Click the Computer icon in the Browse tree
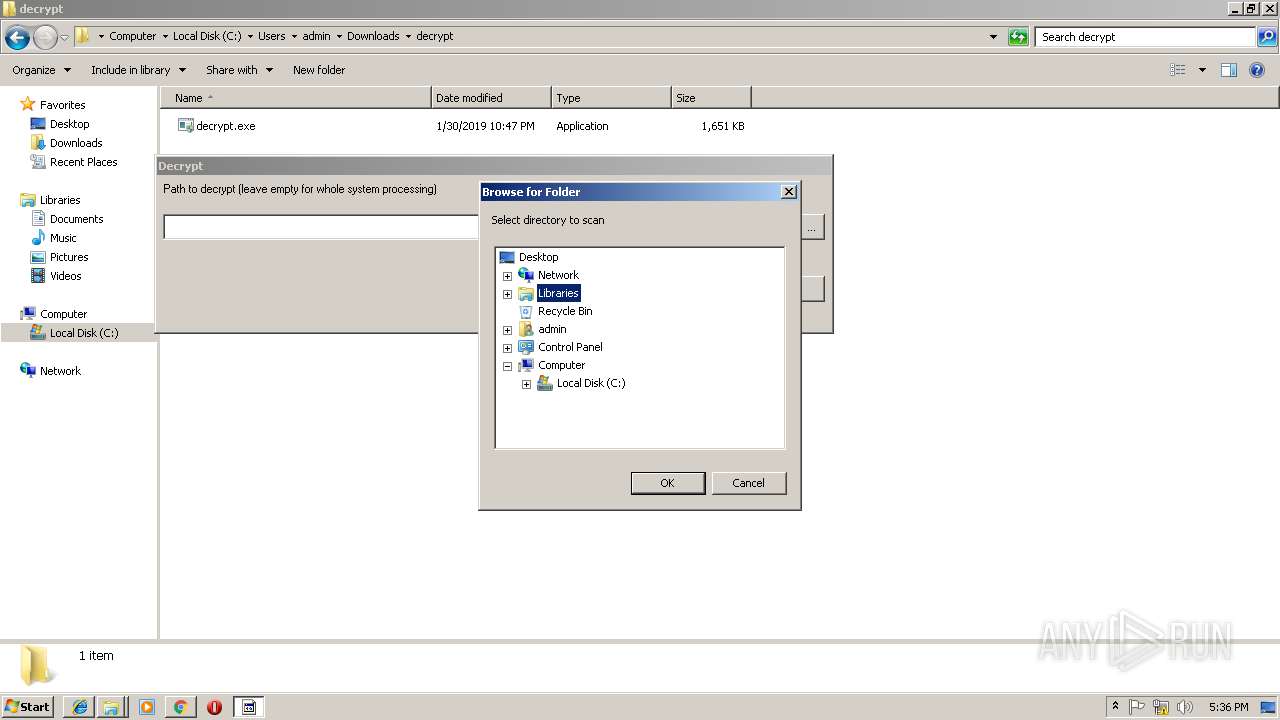 [526, 365]
